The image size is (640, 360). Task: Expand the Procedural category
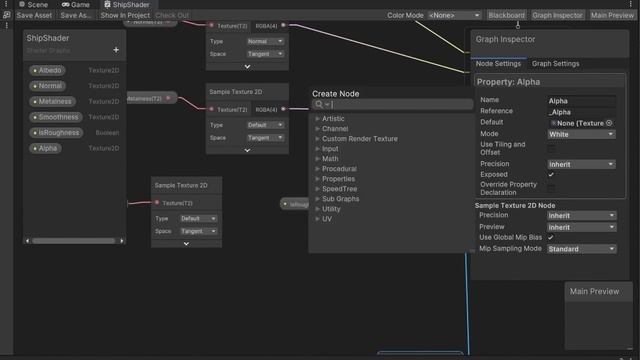point(317,169)
